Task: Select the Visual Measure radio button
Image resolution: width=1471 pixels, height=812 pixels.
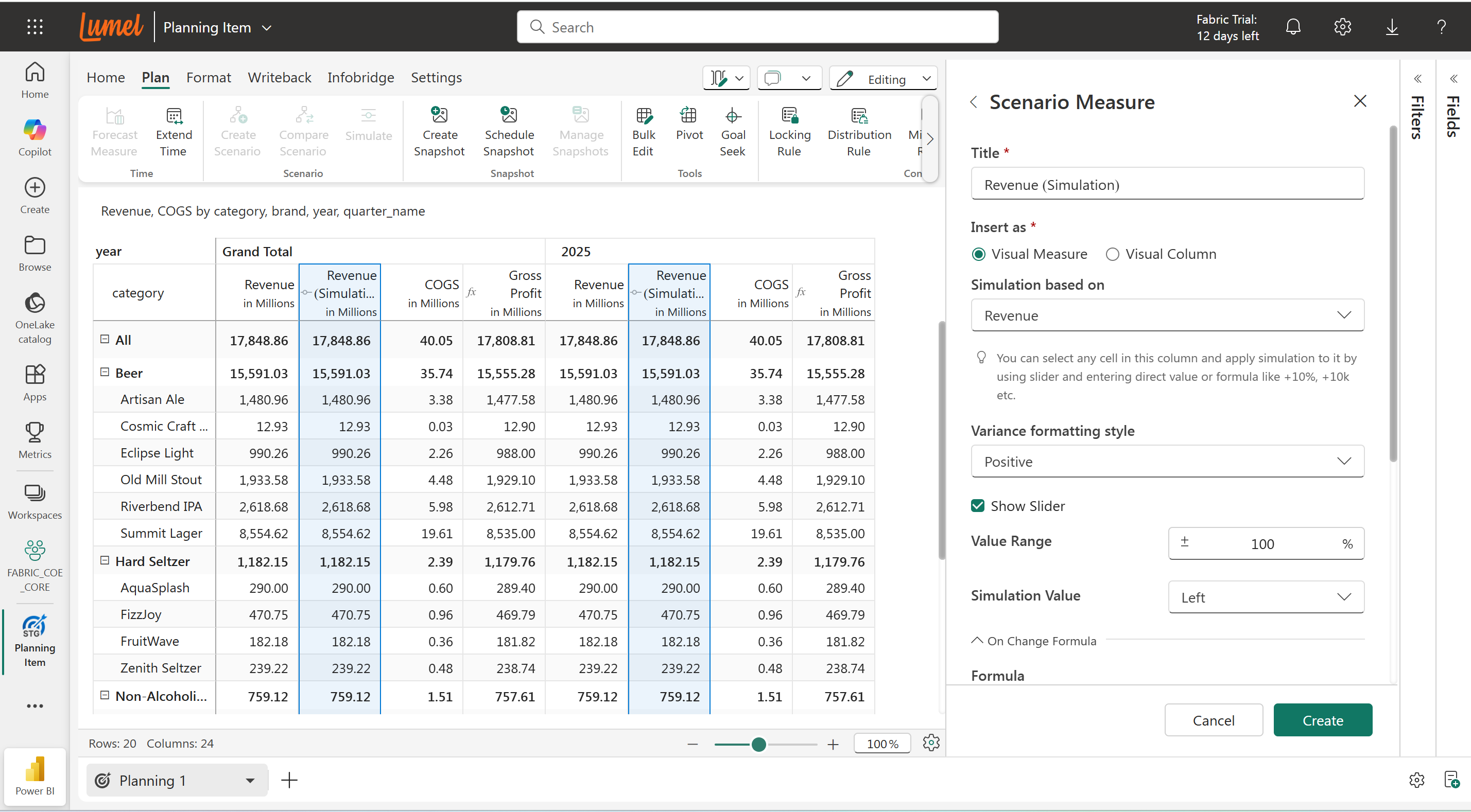Action: pos(978,254)
